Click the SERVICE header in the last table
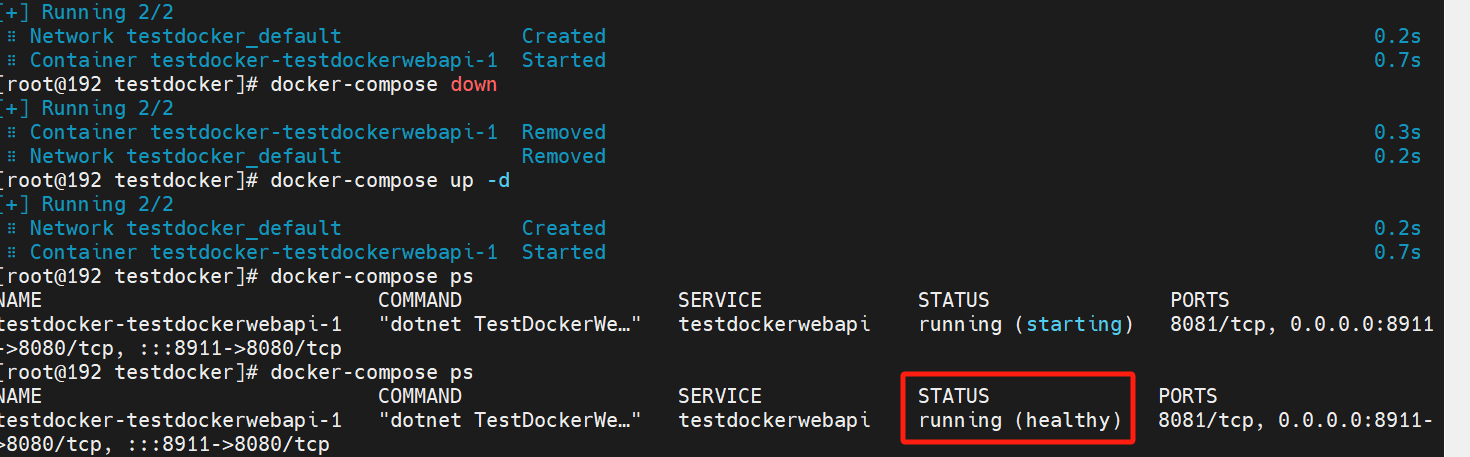The height and width of the screenshot is (457, 1470). pyautogui.click(x=719, y=396)
